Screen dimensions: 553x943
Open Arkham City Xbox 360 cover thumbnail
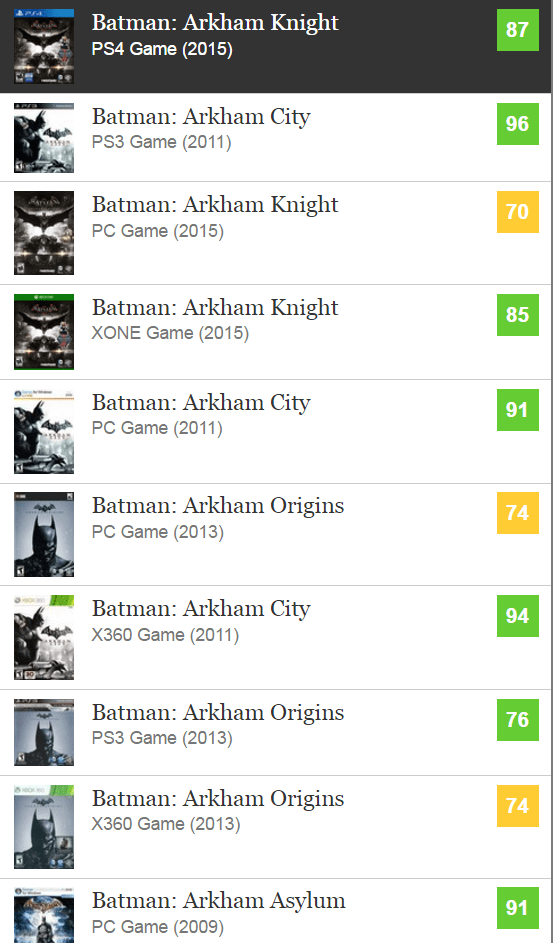(x=44, y=637)
